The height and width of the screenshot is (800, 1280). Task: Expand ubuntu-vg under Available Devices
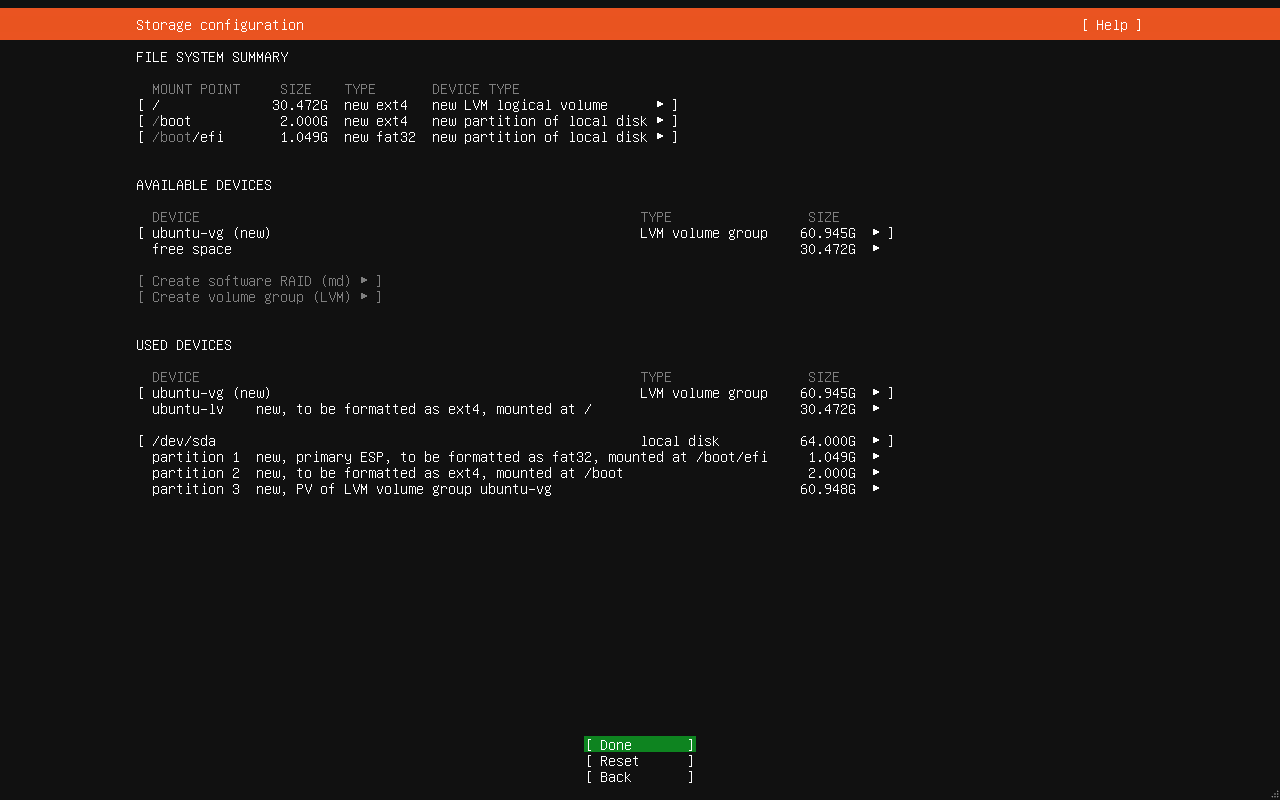click(x=876, y=232)
